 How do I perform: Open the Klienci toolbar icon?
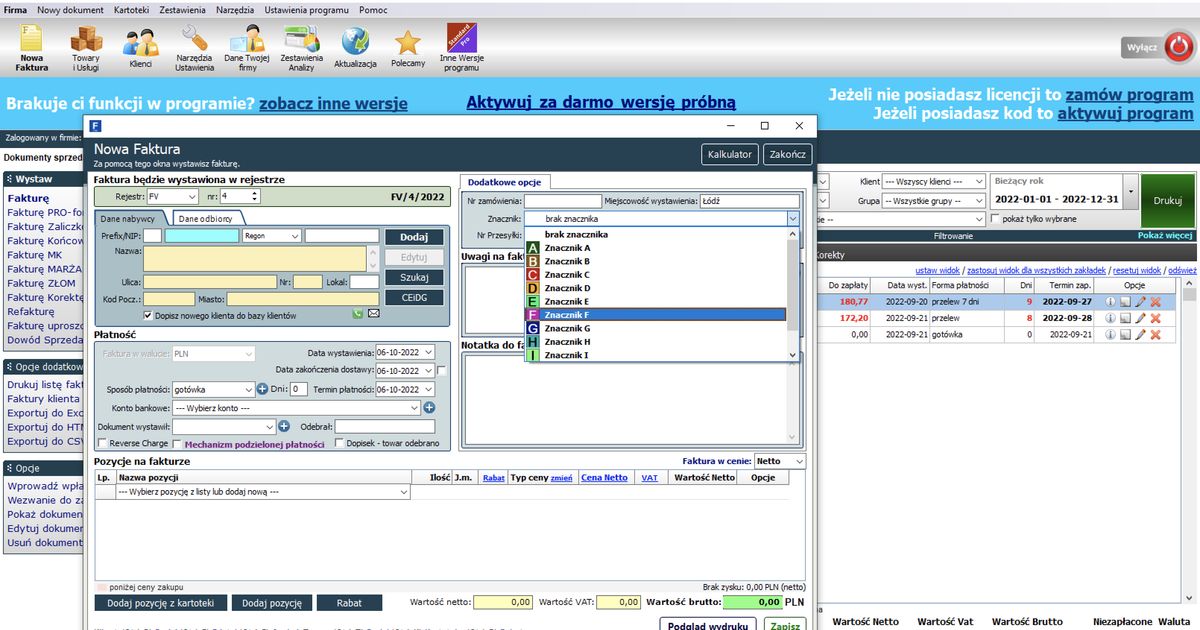pyautogui.click(x=141, y=48)
